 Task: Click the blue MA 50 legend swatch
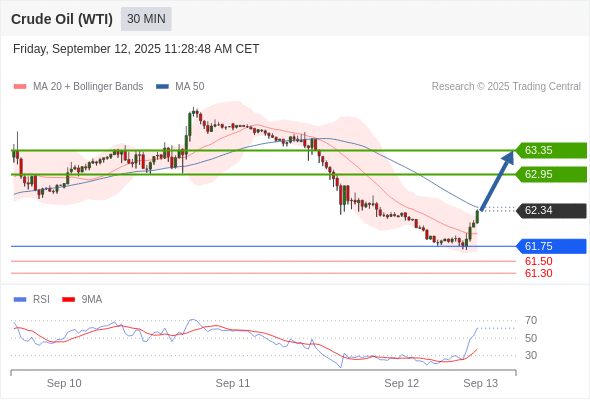tap(162, 87)
